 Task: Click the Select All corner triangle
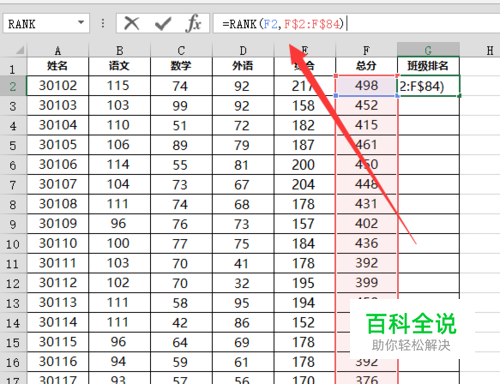coord(19,50)
